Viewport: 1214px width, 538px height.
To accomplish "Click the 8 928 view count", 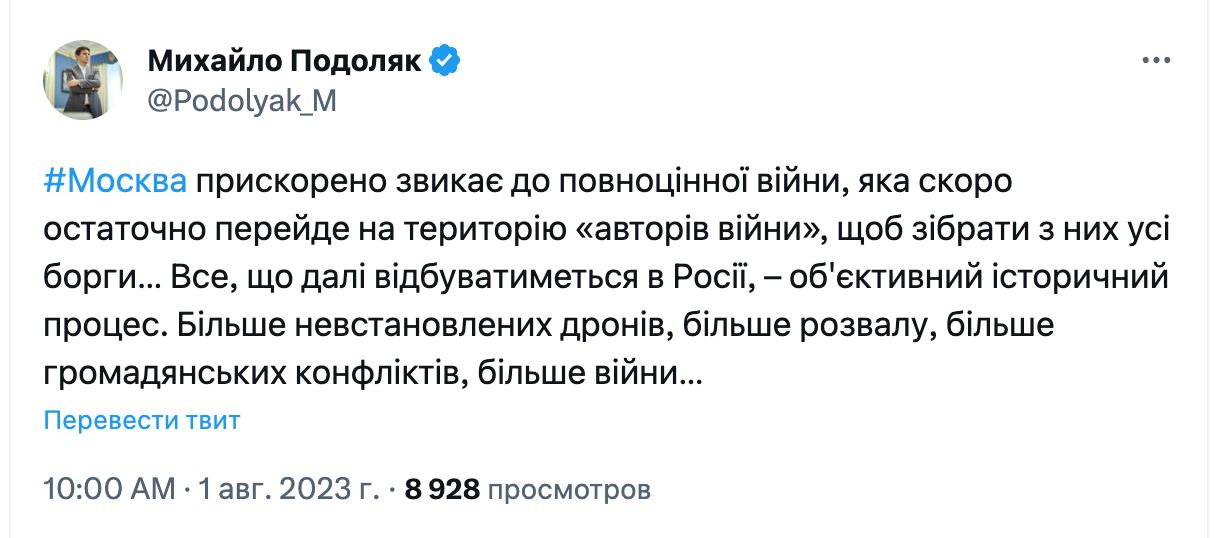I will (x=442, y=490).
